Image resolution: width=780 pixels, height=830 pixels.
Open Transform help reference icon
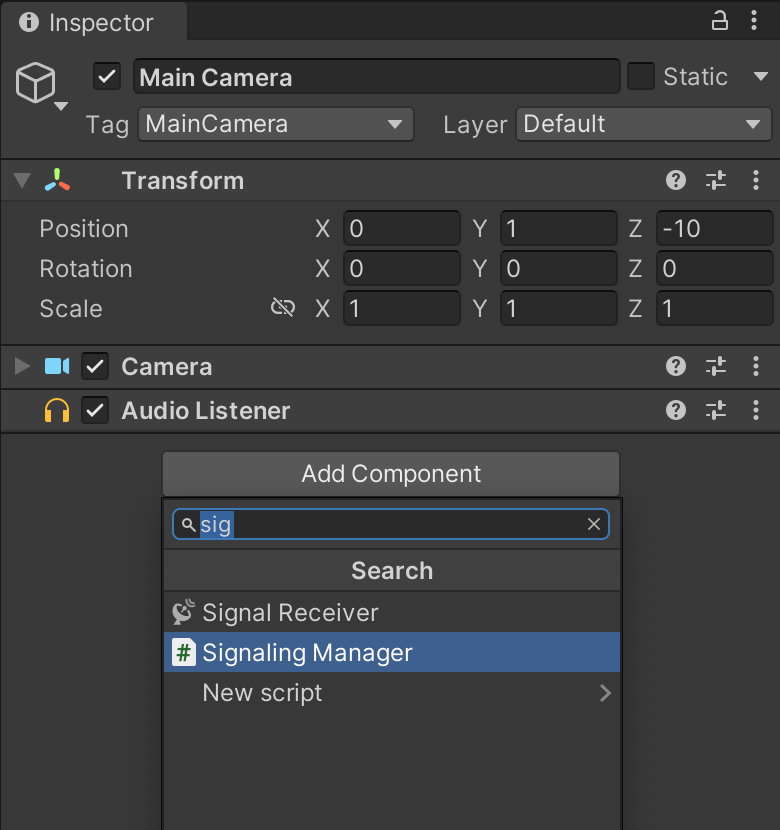676,181
